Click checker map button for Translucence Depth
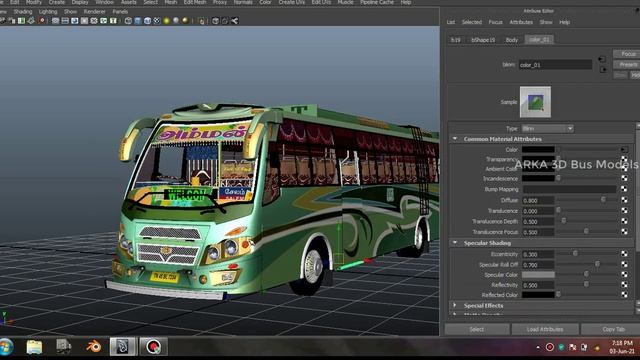The height and width of the screenshot is (360, 640). [x=624, y=221]
